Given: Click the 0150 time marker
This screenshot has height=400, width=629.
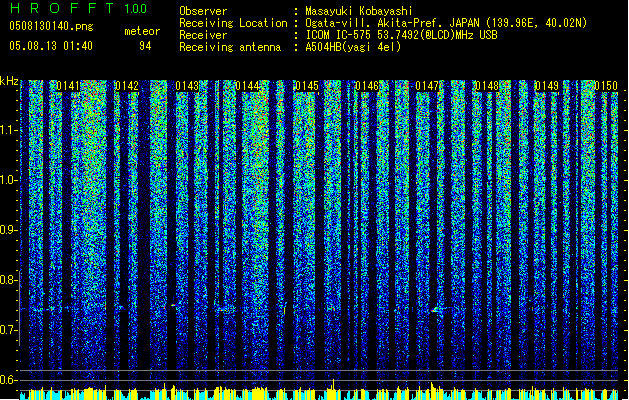Looking at the screenshot, I should [x=606, y=86].
